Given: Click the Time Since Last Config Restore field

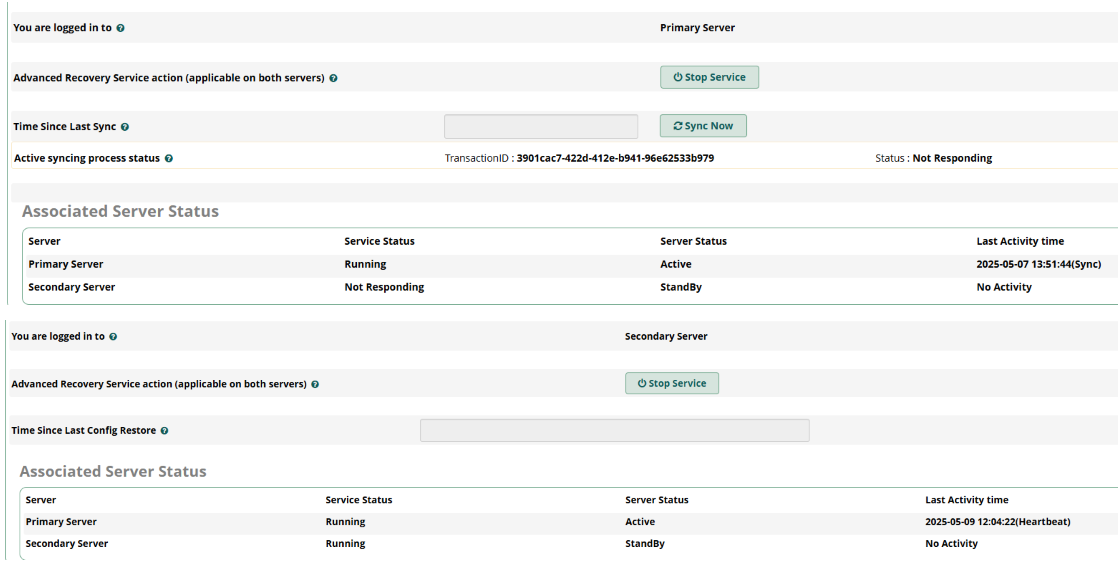Looking at the screenshot, I should (x=614, y=430).
